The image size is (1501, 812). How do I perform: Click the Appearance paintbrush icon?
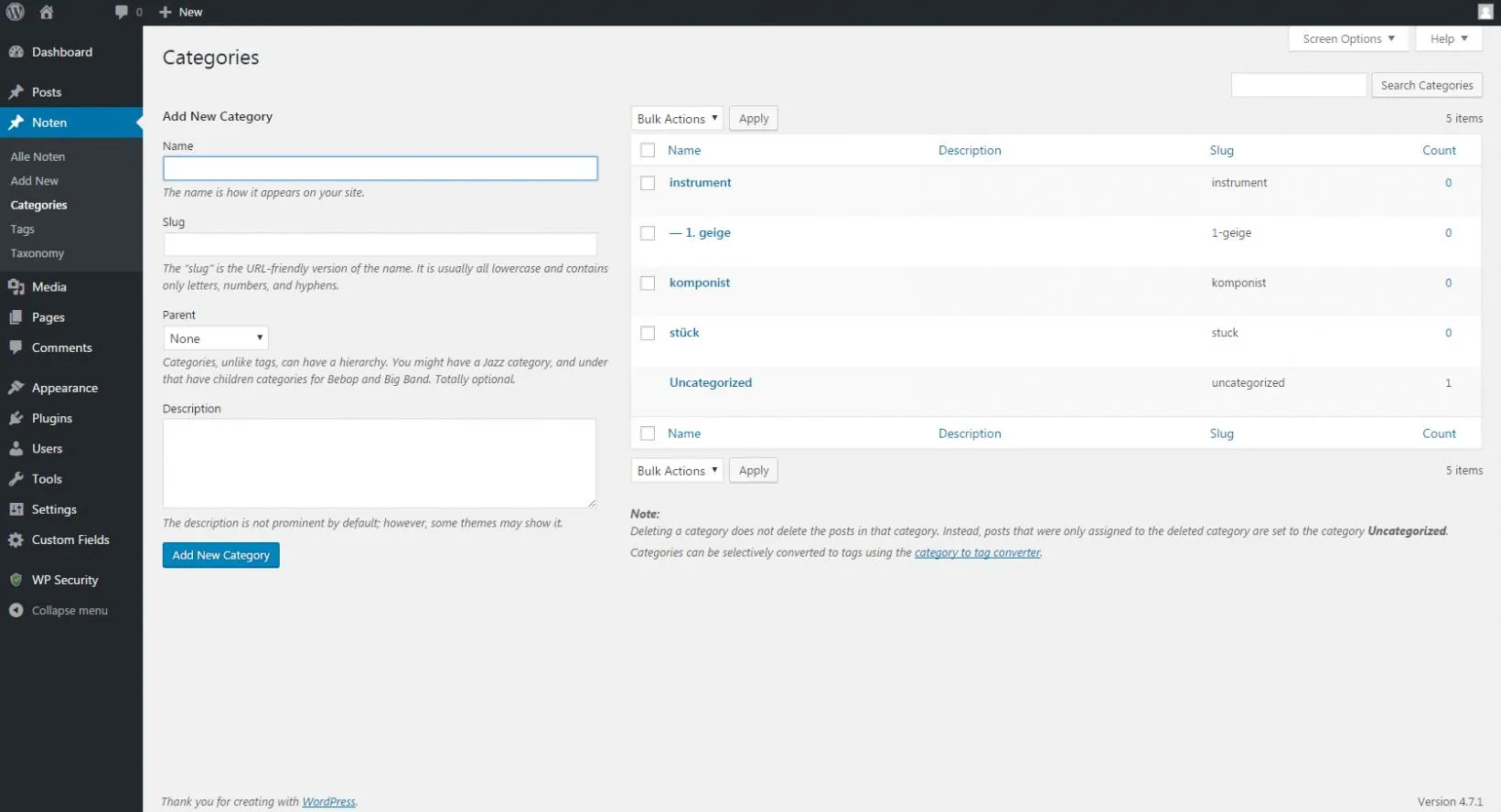[x=16, y=388]
